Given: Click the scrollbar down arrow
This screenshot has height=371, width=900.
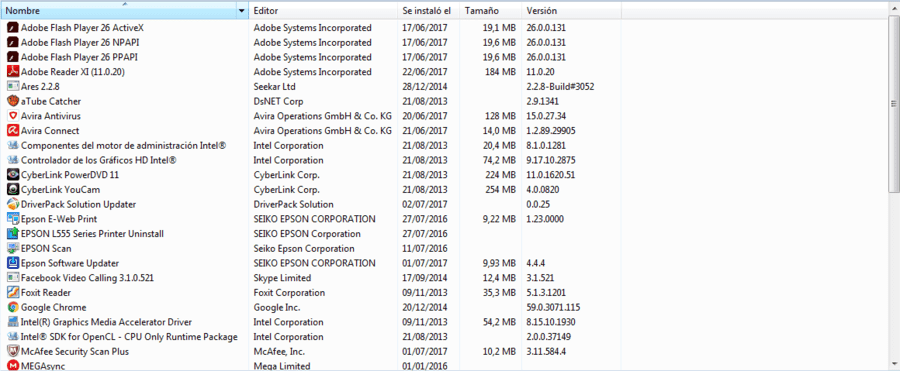Looking at the screenshot, I should [894, 363].
